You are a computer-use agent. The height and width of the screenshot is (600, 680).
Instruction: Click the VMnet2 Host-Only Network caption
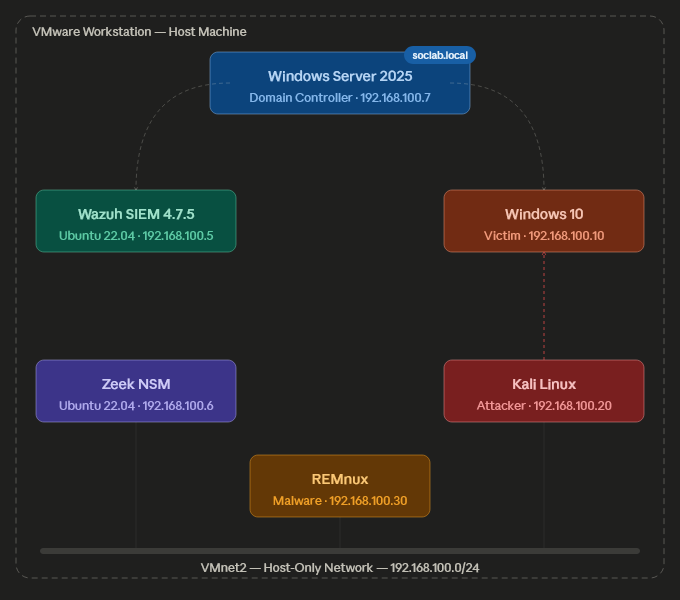[340, 568]
